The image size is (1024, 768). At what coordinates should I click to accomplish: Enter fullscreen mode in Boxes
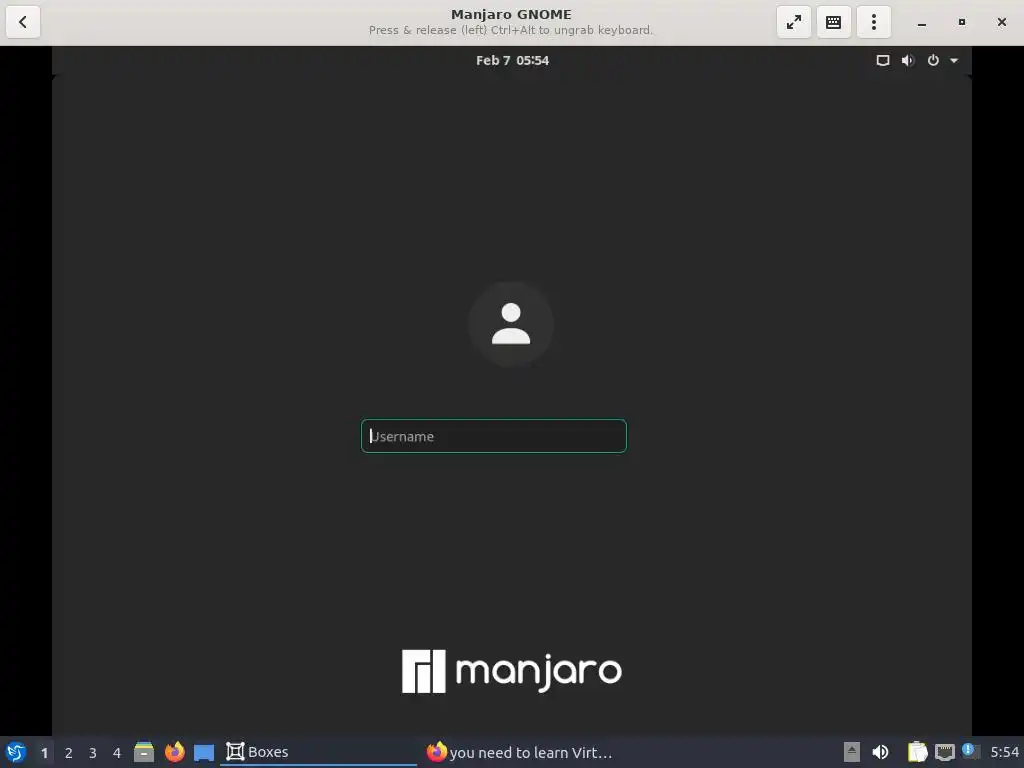click(x=793, y=22)
